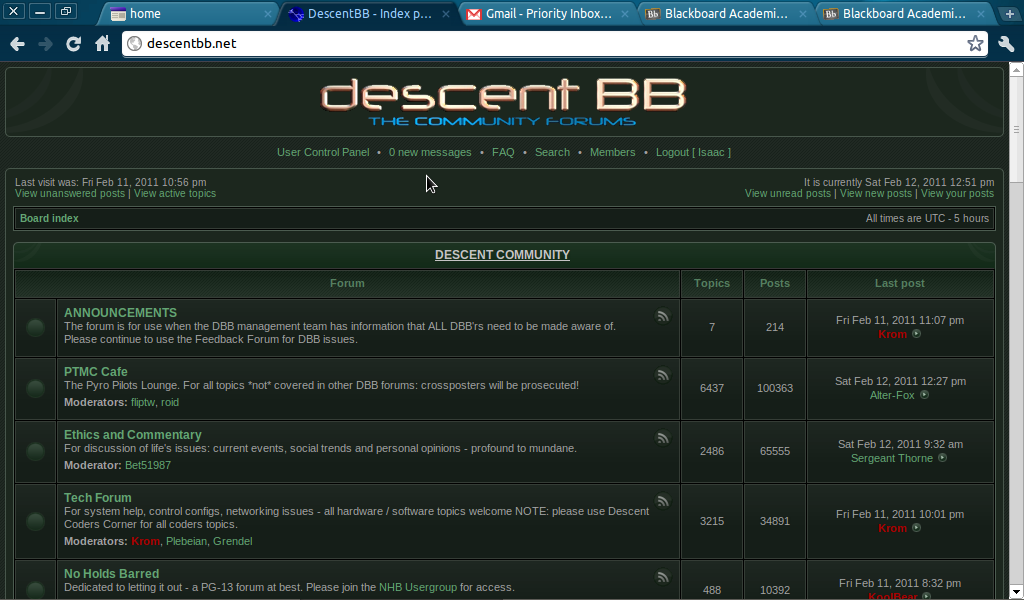Click the browser forward arrow
This screenshot has width=1024, height=600.
[45, 44]
